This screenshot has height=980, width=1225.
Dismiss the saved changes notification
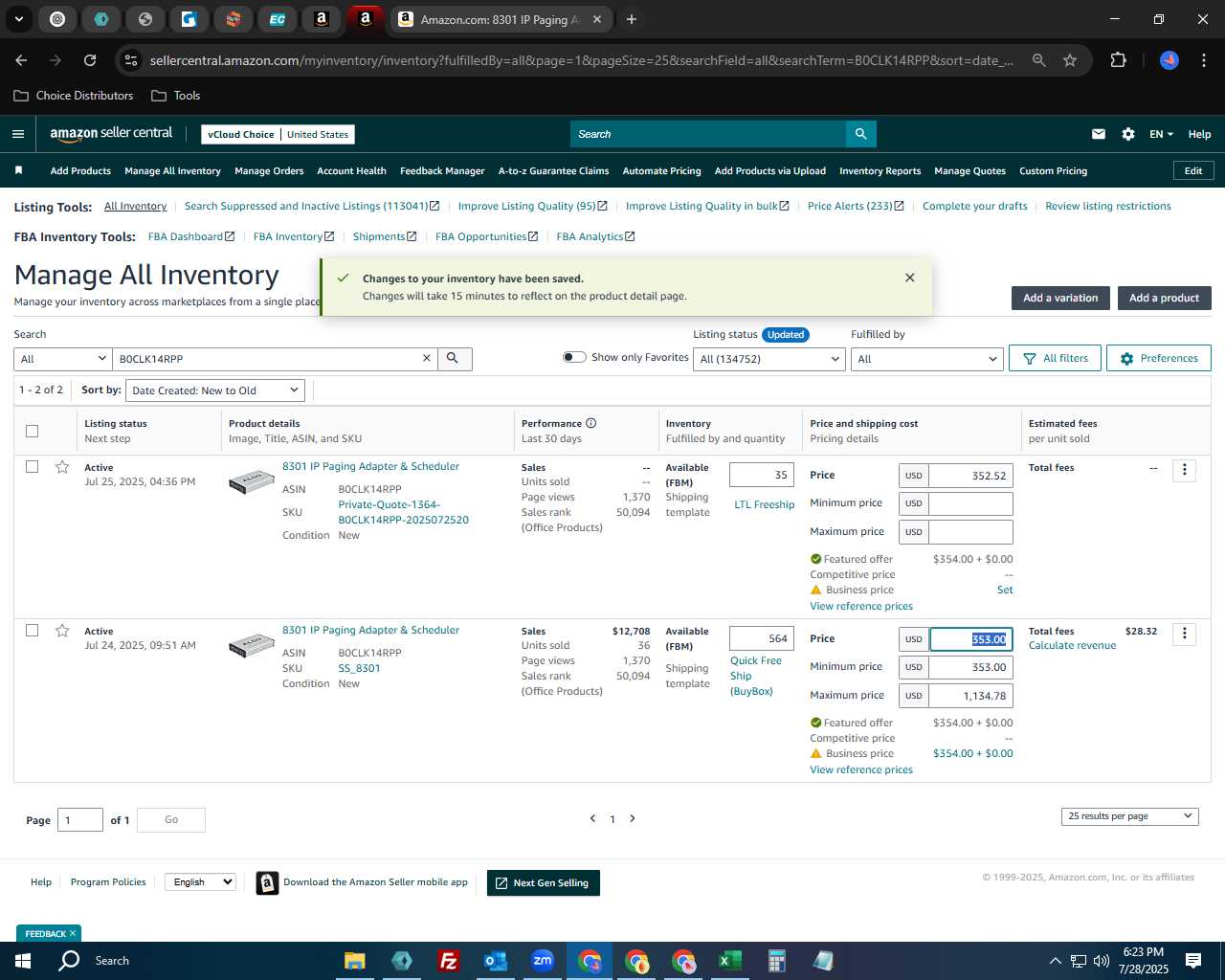(909, 278)
